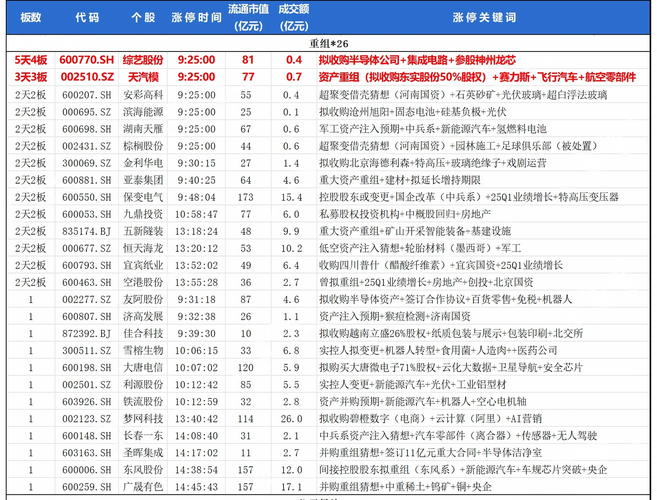
Task: Select stock code 872392.BJ
Action: tap(87, 334)
